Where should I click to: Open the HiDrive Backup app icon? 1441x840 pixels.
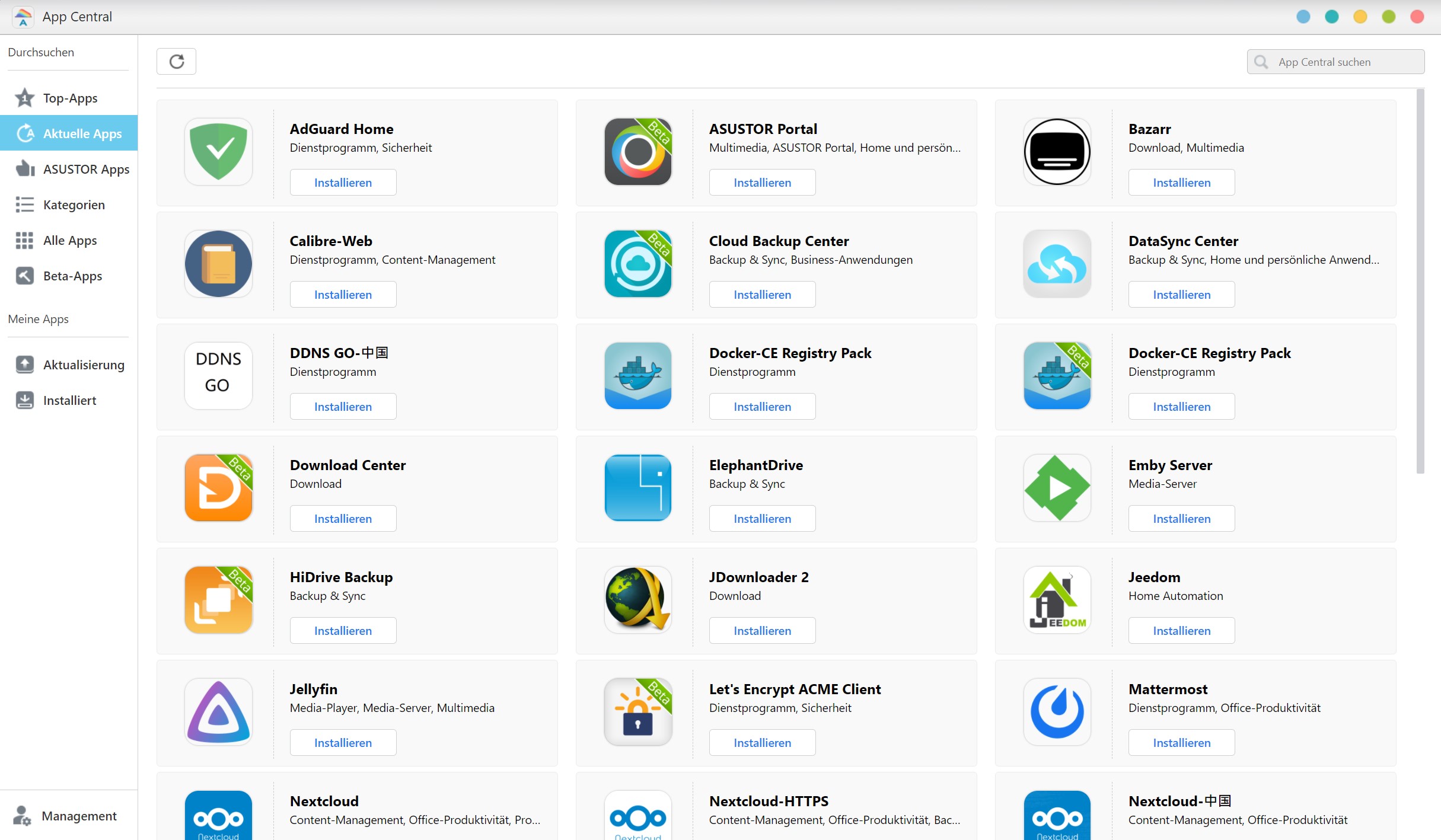(x=218, y=600)
